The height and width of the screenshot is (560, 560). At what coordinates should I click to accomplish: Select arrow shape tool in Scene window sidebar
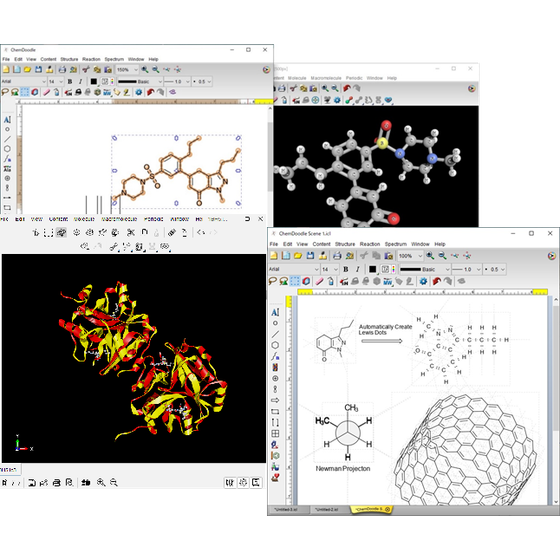(275, 400)
